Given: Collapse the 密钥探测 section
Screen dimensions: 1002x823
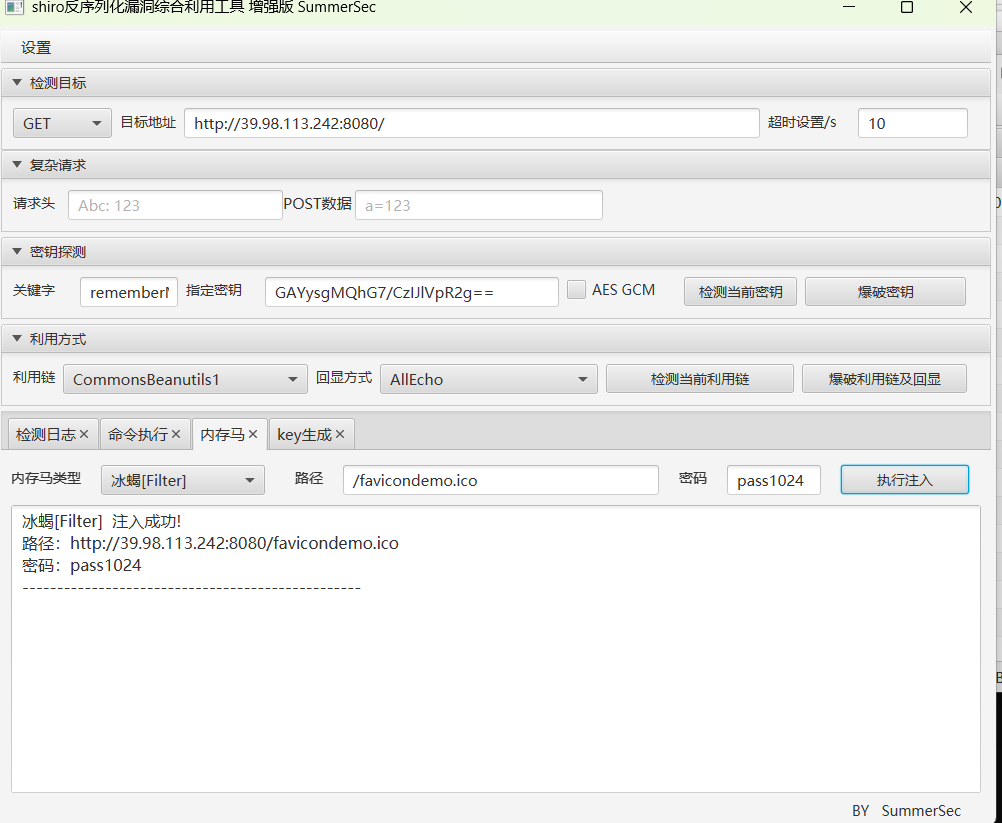Looking at the screenshot, I should point(16,251).
